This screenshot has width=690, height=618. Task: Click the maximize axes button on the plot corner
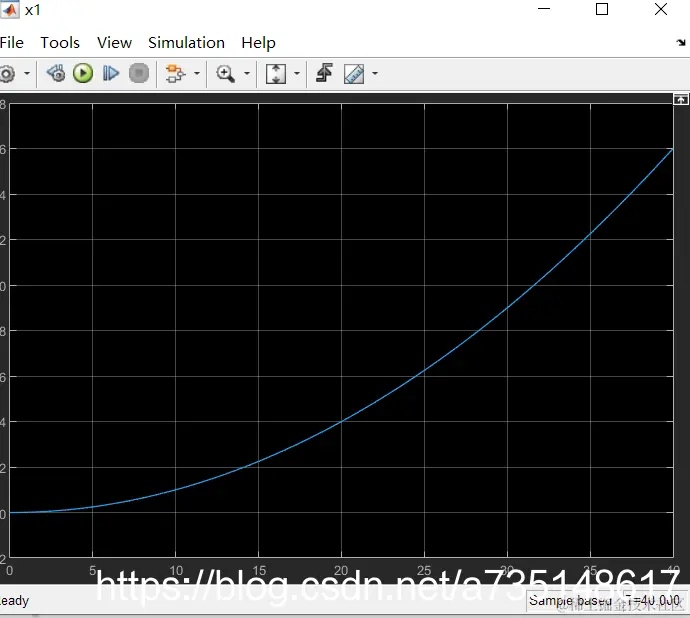[681, 99]
